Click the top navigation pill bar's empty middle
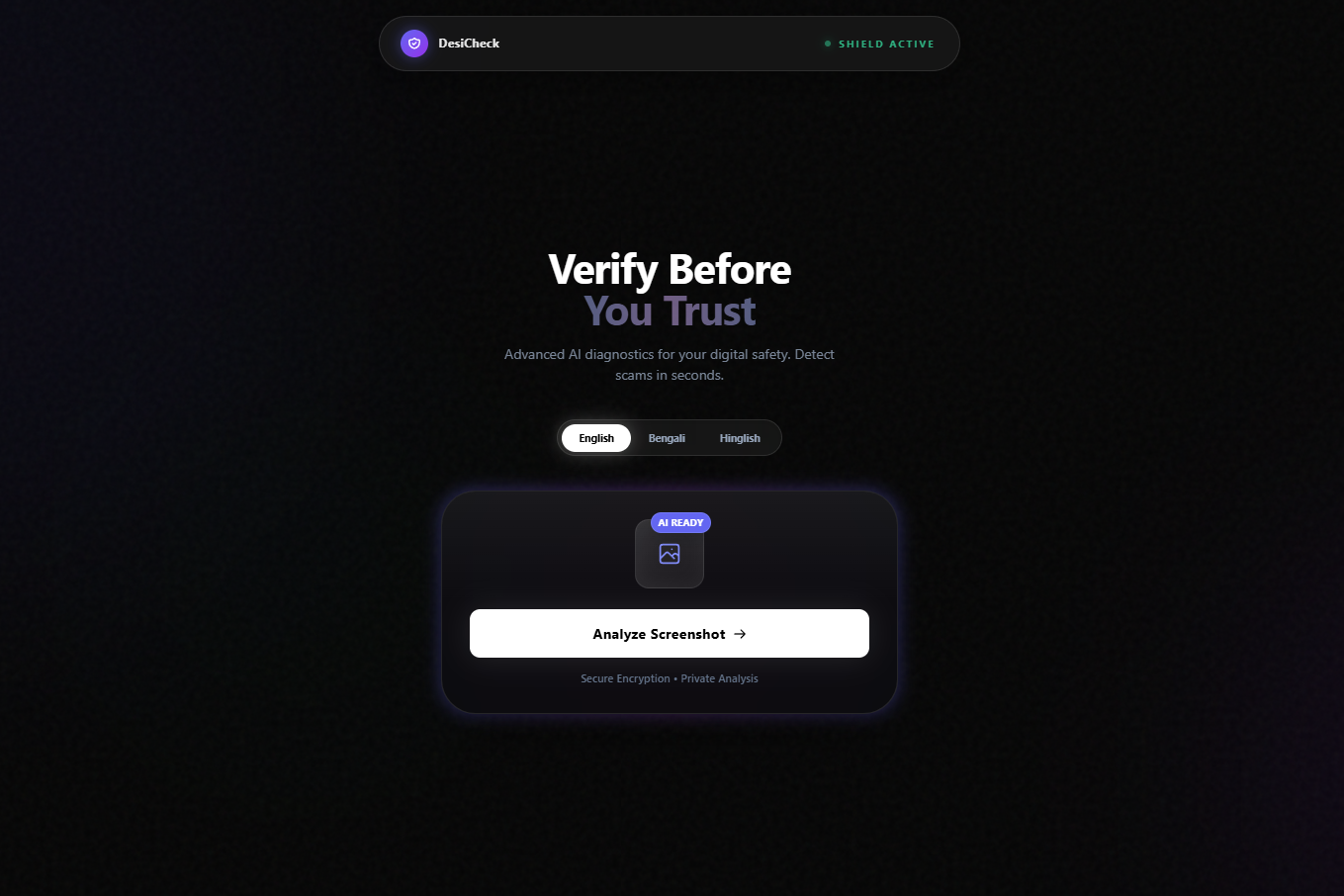The width and height of the screenshot is (1344, 896). [x=663, y=44]
